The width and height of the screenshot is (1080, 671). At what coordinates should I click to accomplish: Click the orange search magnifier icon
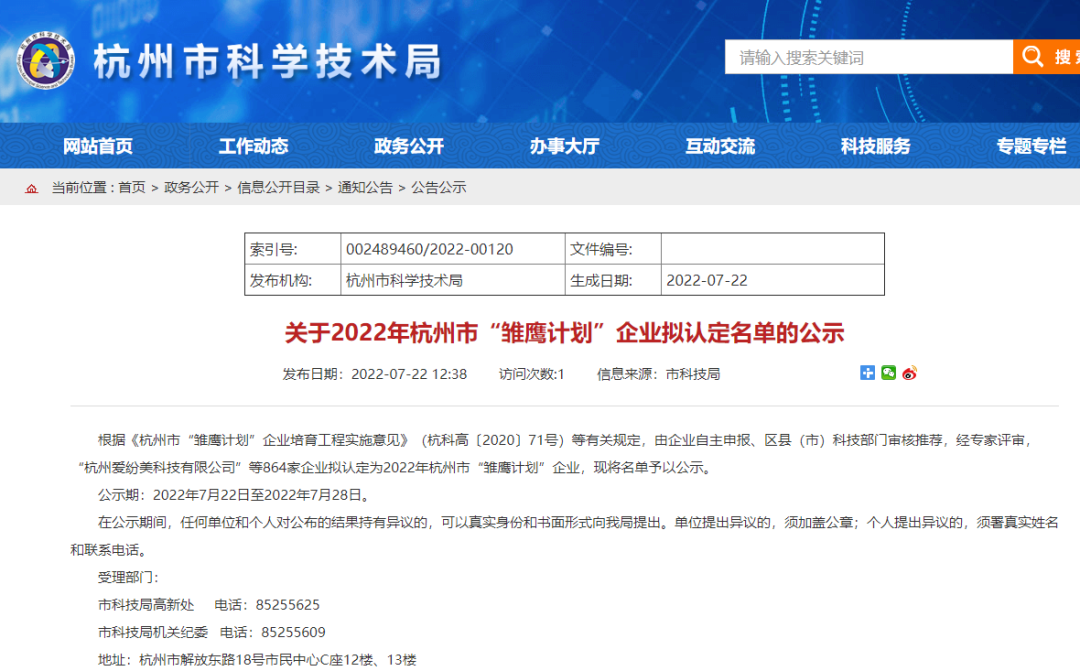(x=1032, y=56)
